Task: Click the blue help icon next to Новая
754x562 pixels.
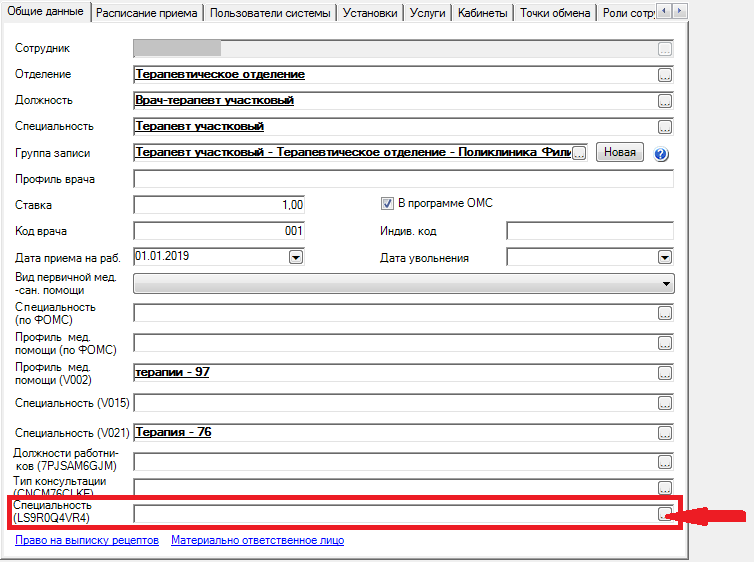Action: [660, 154]
